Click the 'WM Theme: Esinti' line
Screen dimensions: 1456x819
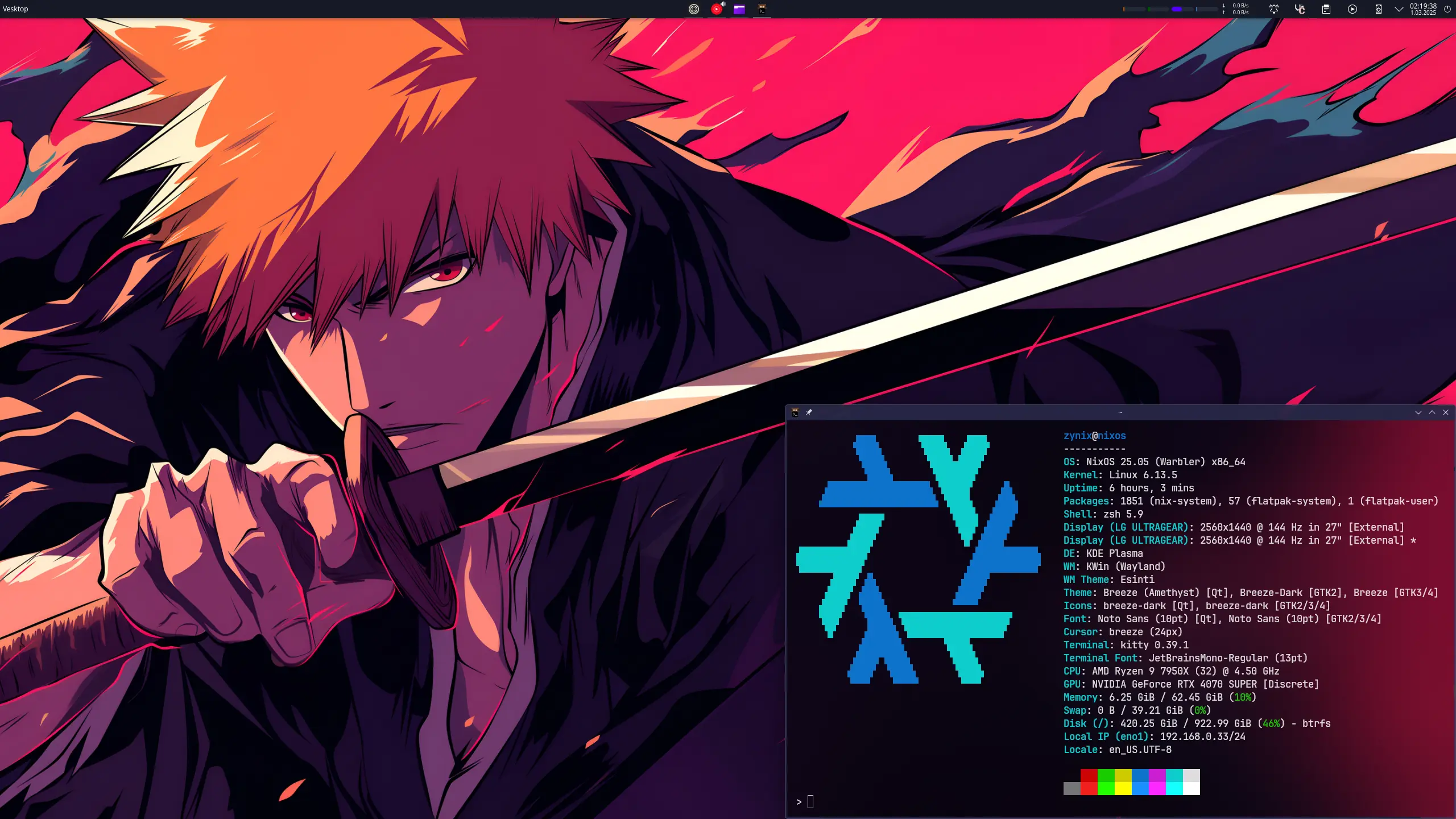pos(1109,580)
